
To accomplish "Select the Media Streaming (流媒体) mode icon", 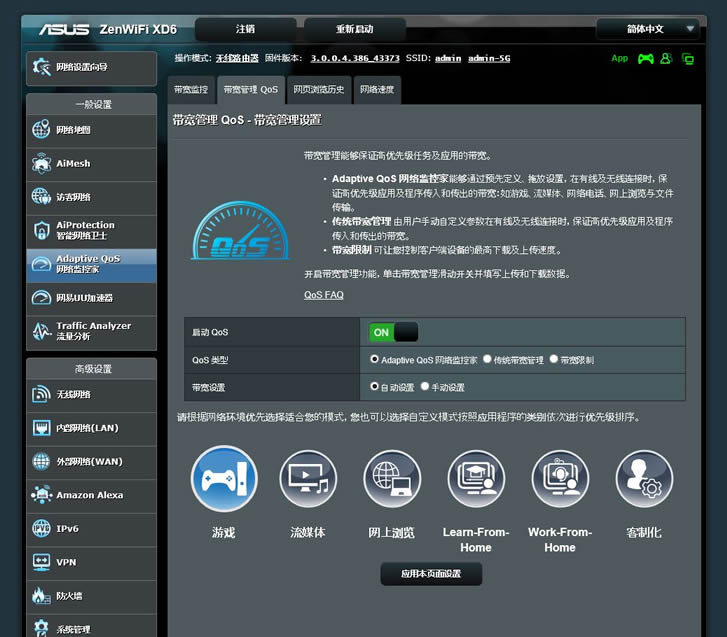I will click(308, 479).
